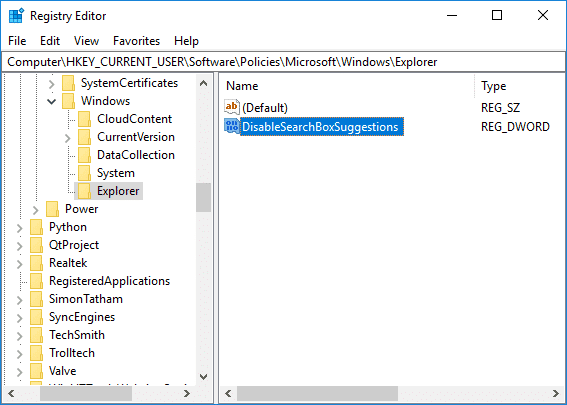Click the values pane horizontal scrollbar thumb
Screen dimensions: 567x405
(317, 393)
